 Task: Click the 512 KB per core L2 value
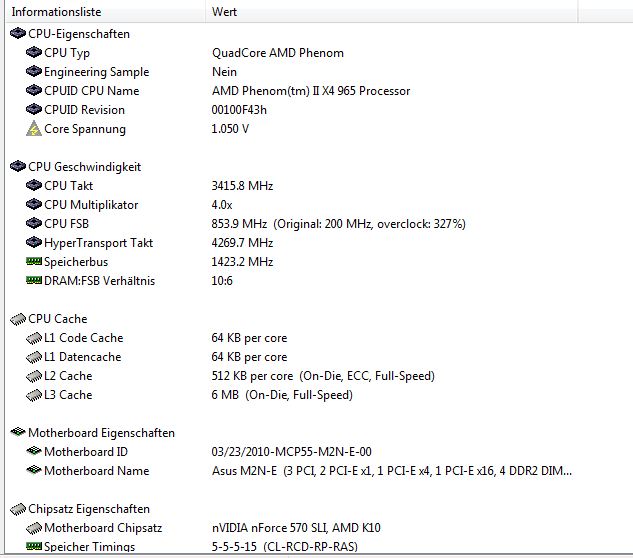[323, 376]
